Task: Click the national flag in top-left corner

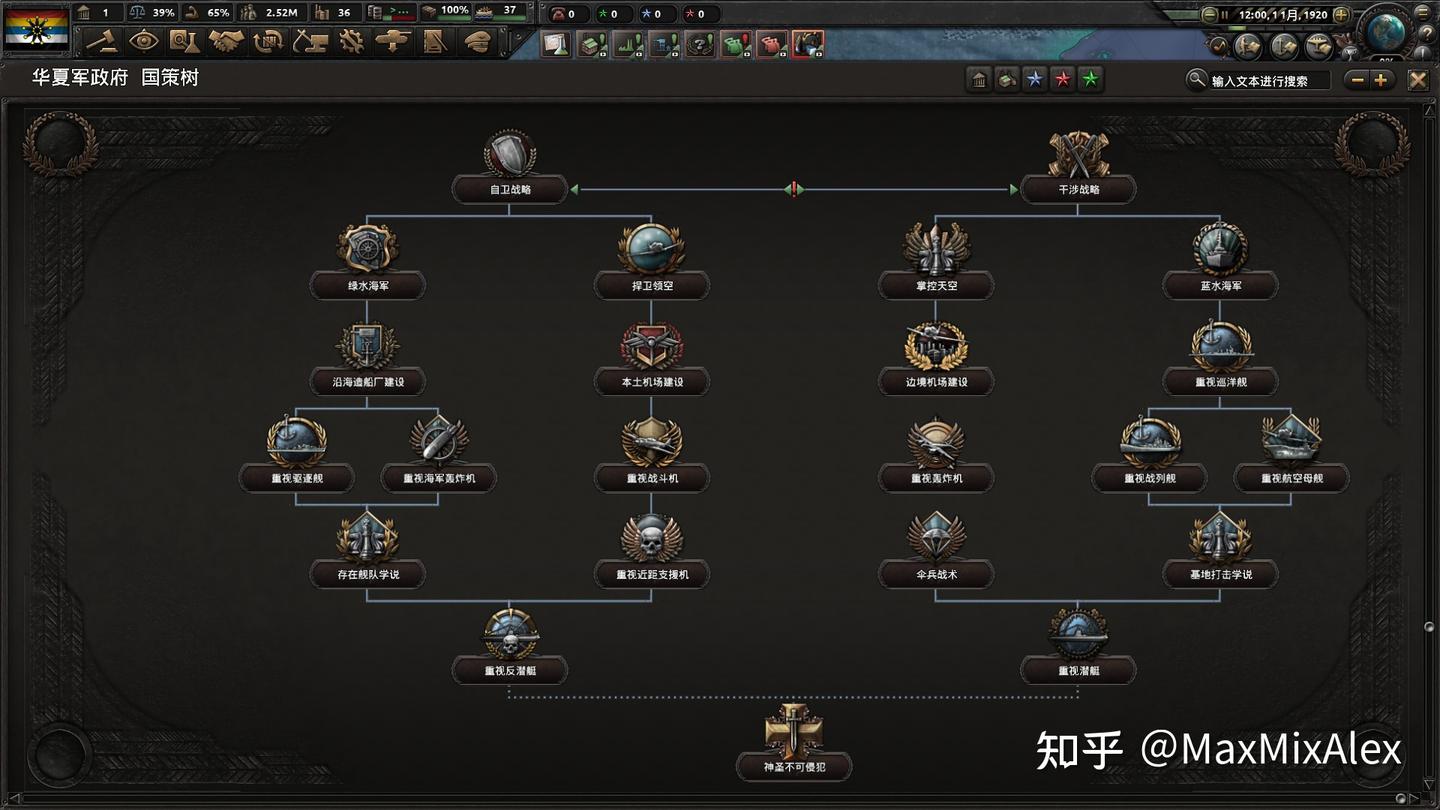Action: [36, 29]
